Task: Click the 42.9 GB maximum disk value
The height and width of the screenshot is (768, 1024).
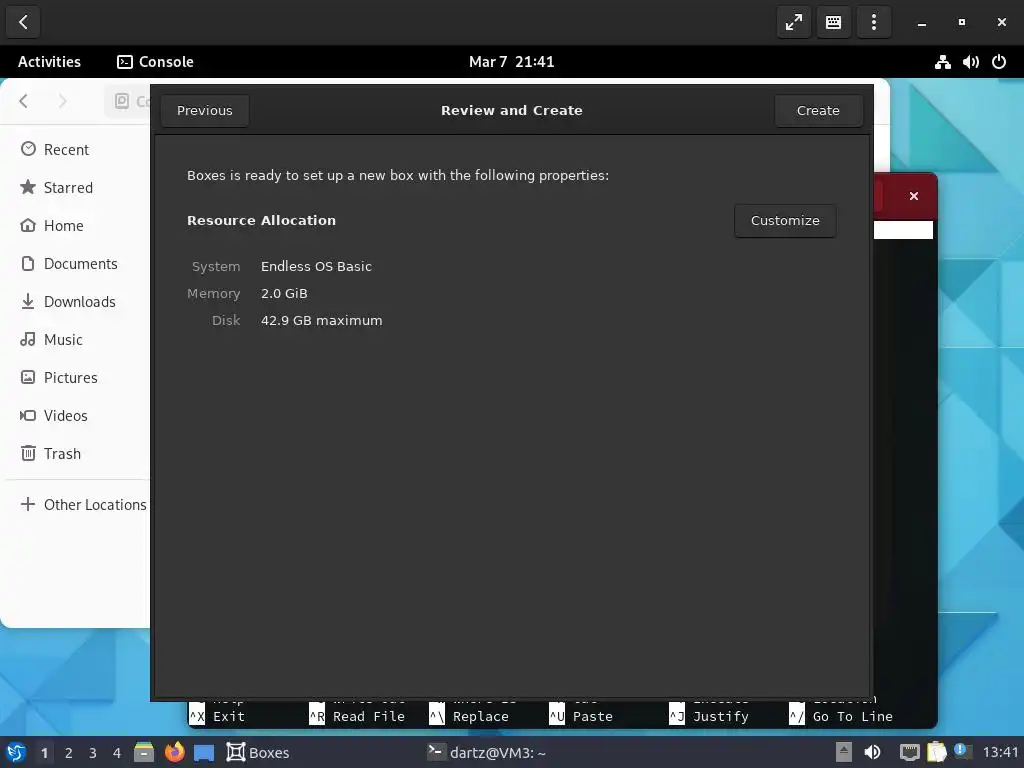Action: [321, 321]
